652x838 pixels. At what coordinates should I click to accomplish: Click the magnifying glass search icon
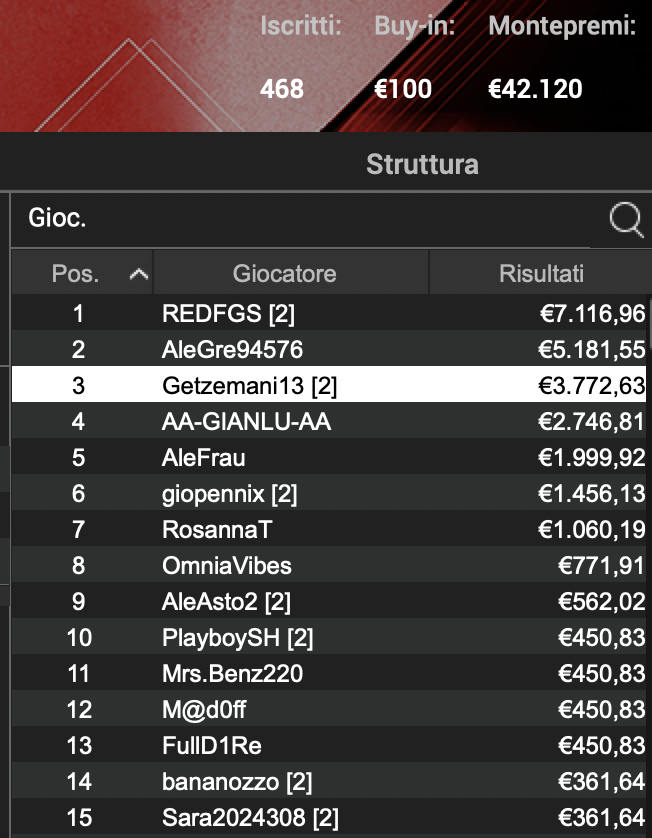click(626, 220)
